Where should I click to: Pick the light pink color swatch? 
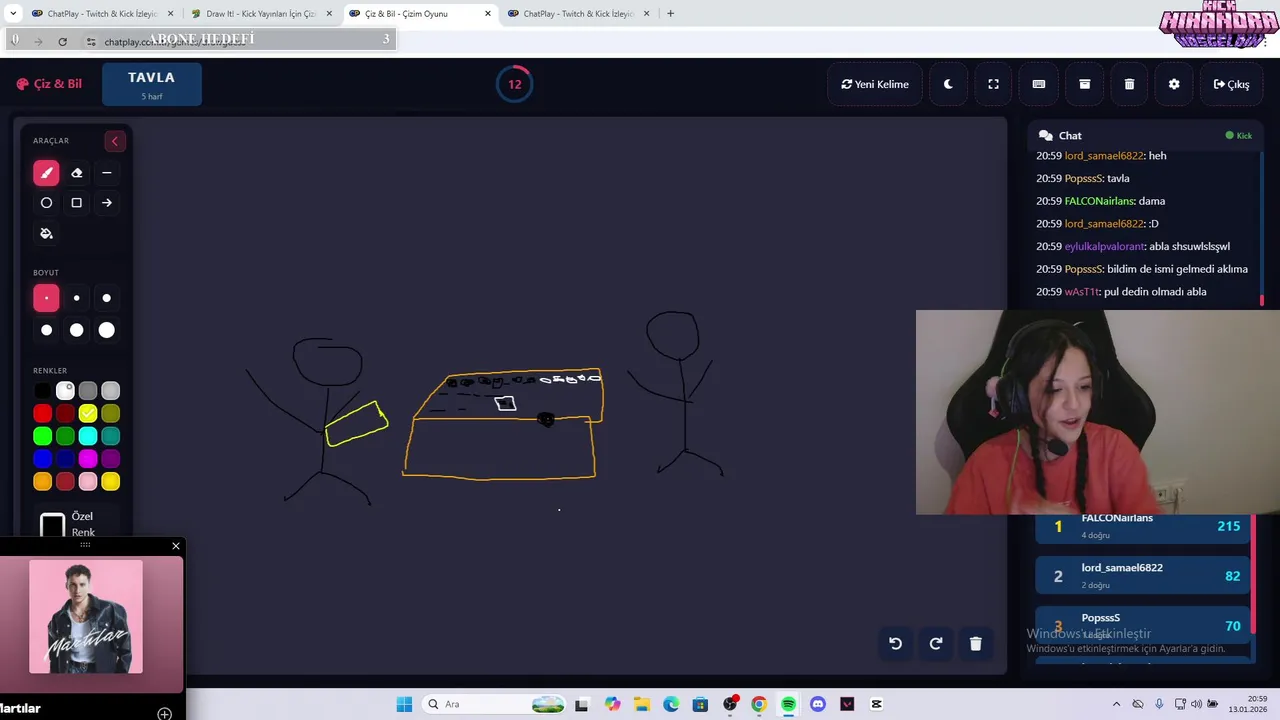point(88,482)
